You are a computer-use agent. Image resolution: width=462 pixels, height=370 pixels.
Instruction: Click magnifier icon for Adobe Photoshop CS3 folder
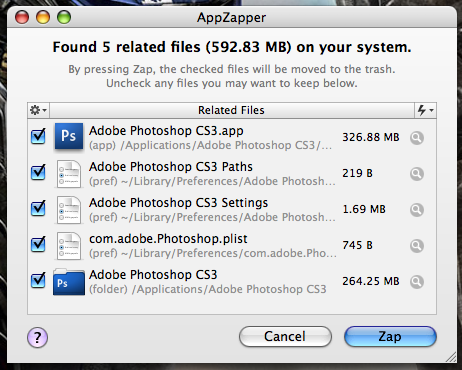click(417, 282)
